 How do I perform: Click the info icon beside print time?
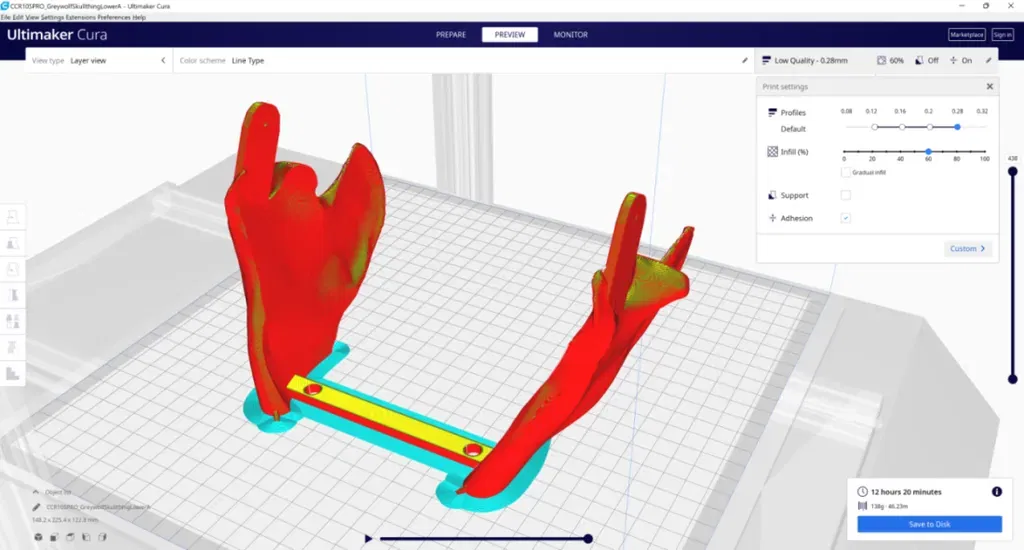(997, 492)
